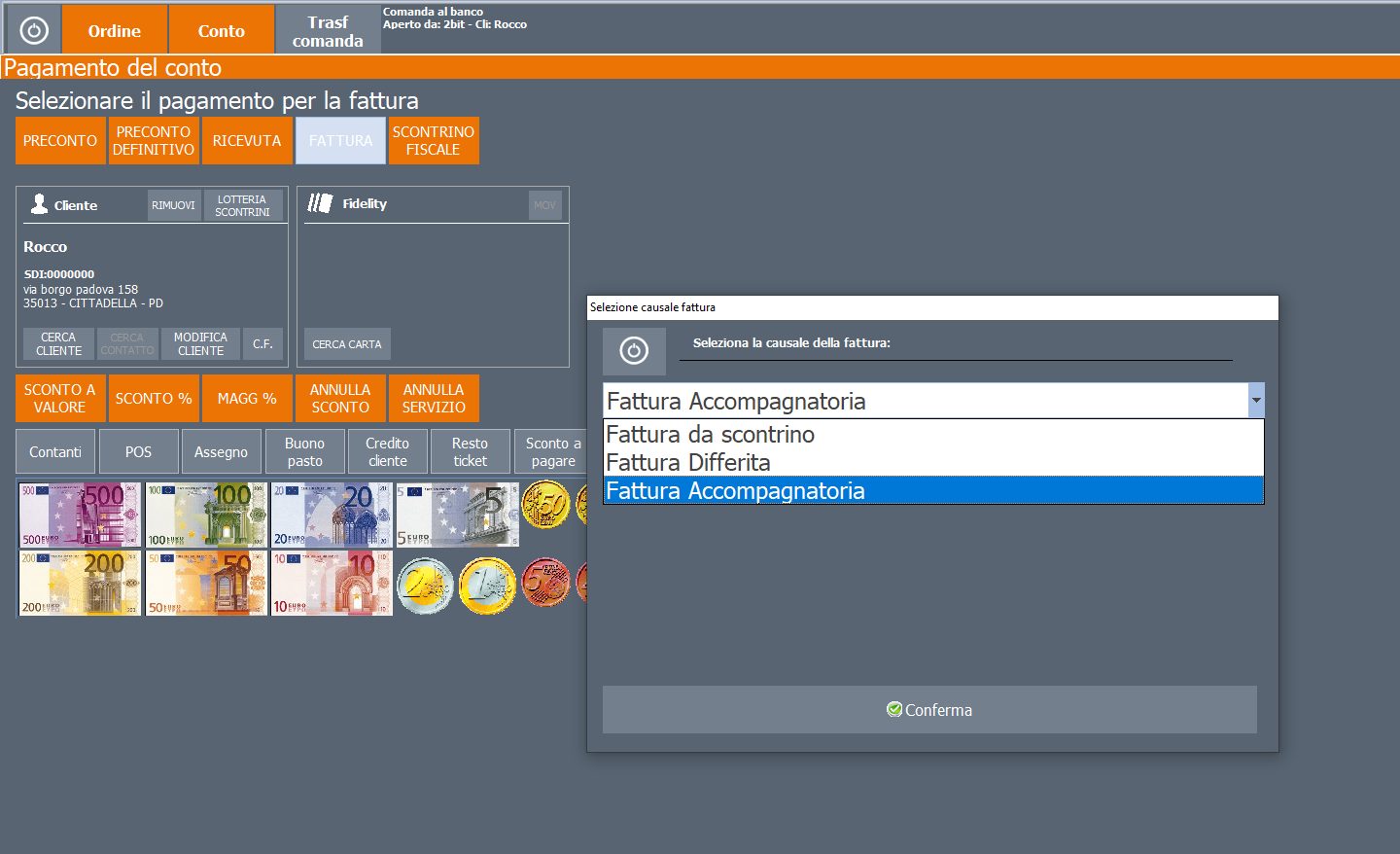Screen dimensions: 1400x854
Task: Select the 1 euro coin
Action: (x=487, y=586)
